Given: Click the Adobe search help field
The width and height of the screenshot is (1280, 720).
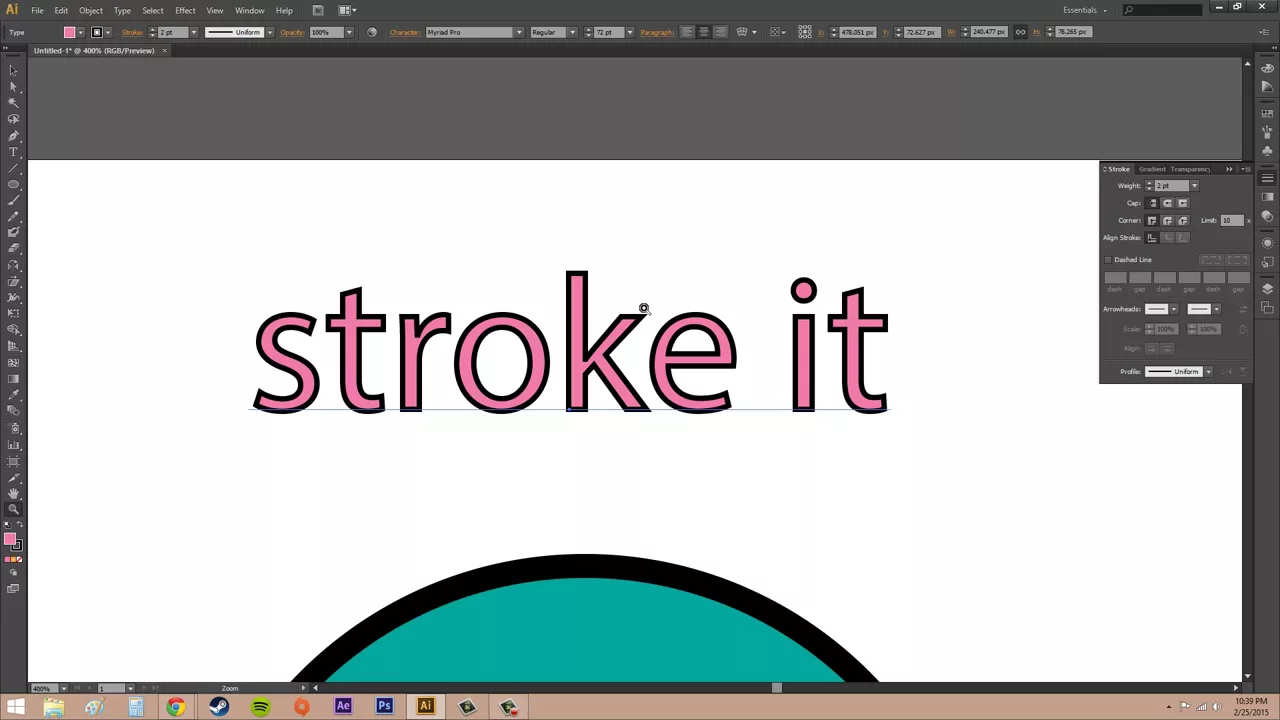Looking at the screenshot, I should tap(1165, 10).
